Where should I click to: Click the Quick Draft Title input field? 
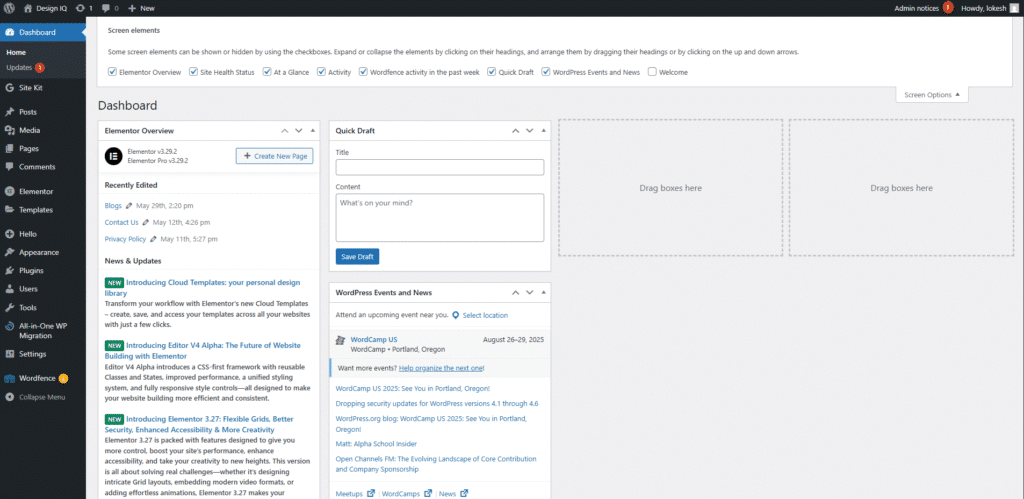pos(440,167)
